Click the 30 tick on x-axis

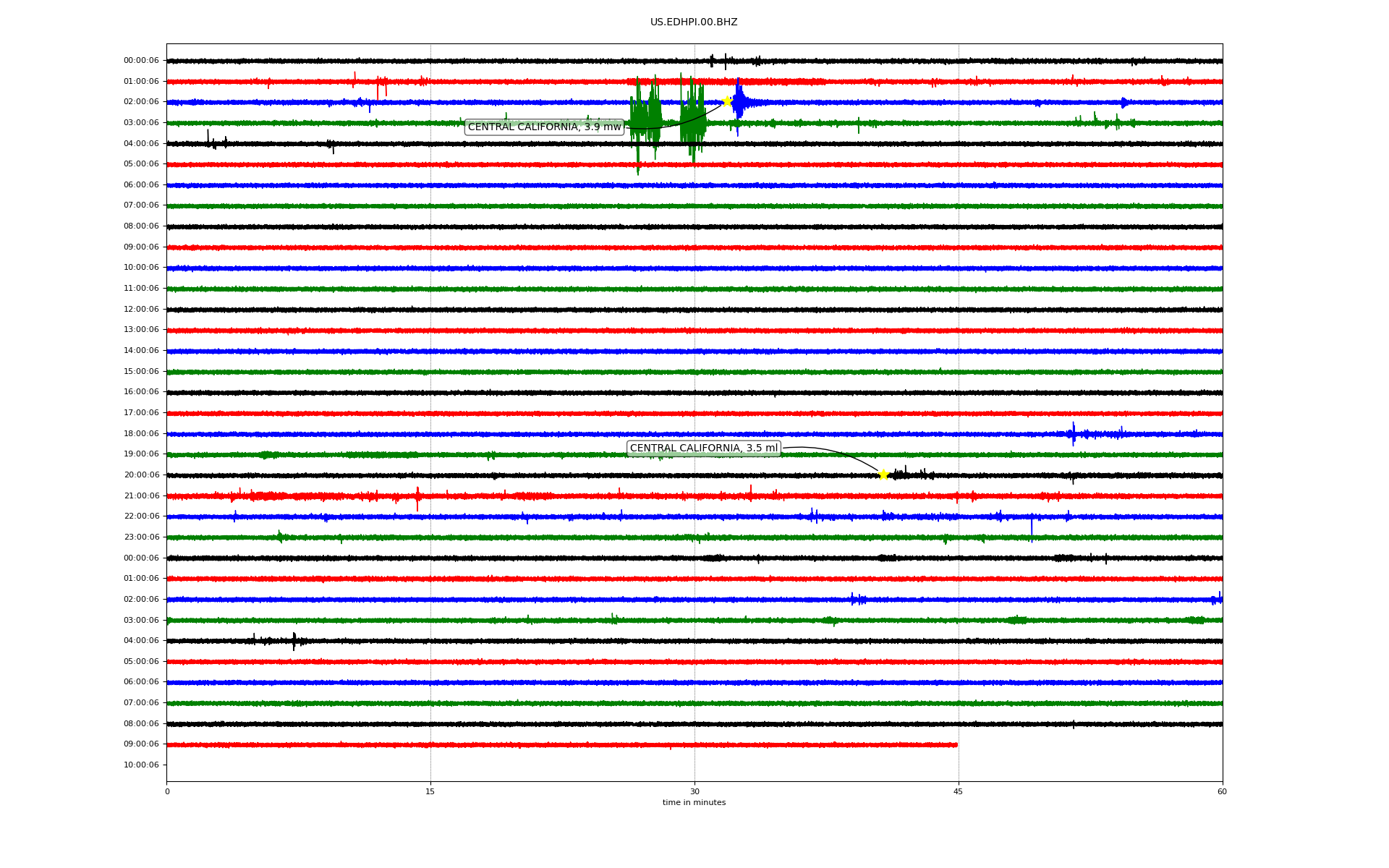click(x=694, y=791)
